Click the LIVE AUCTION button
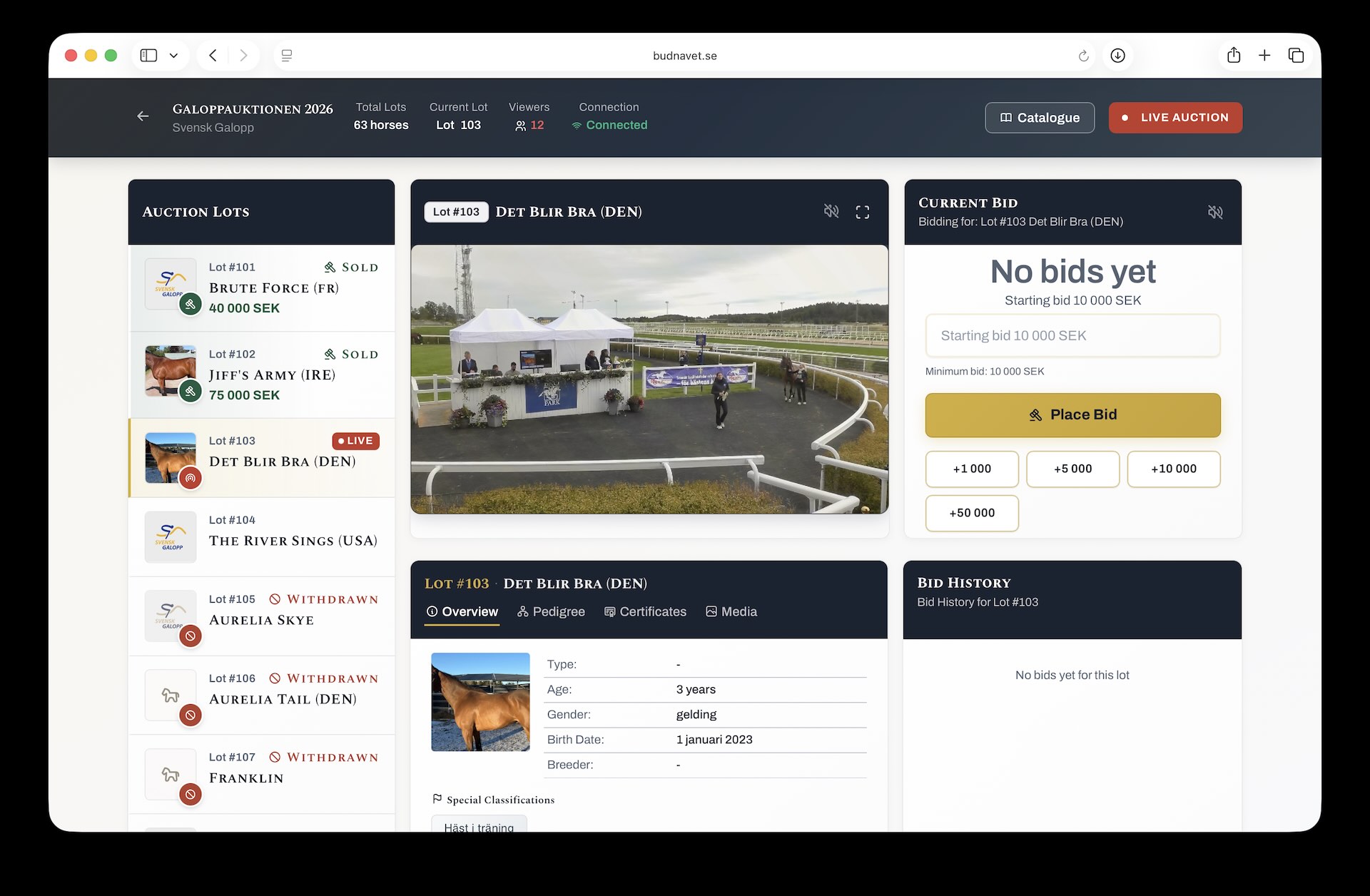The width and height of the screenshot is (1370, 896). click(x=1175, y=118)
